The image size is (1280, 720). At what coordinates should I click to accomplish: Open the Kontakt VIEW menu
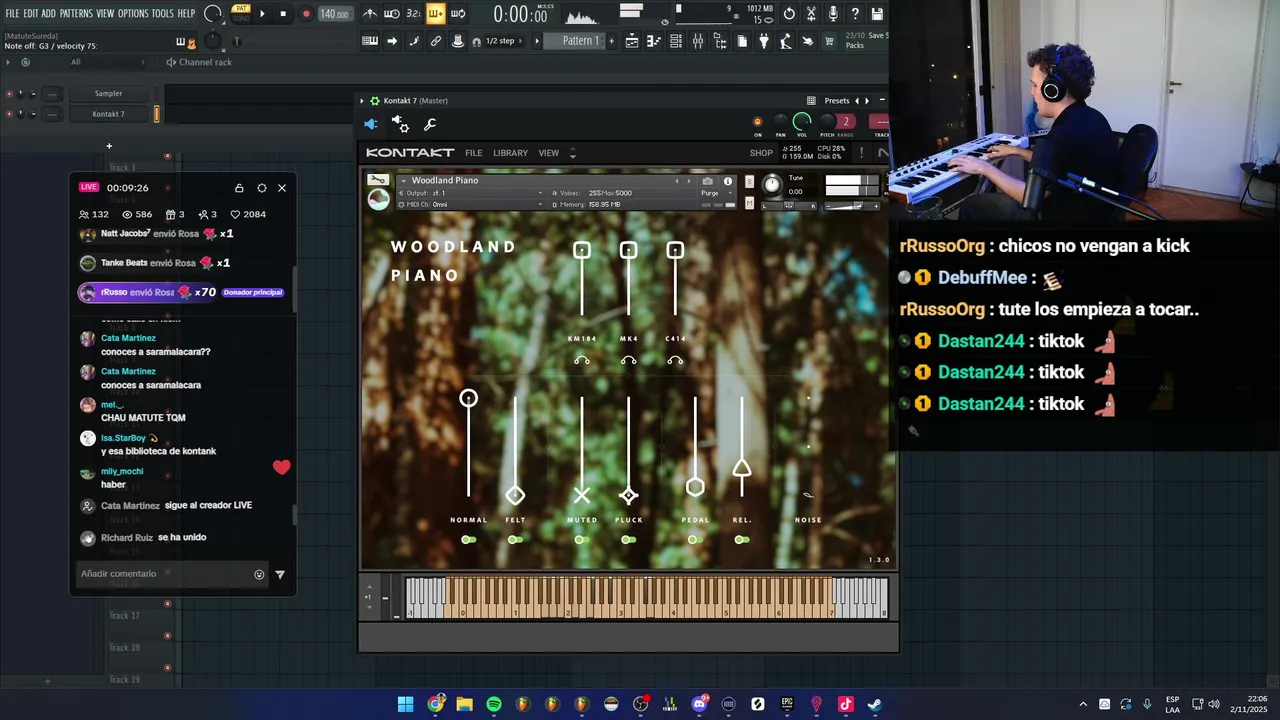click(549, 153)
